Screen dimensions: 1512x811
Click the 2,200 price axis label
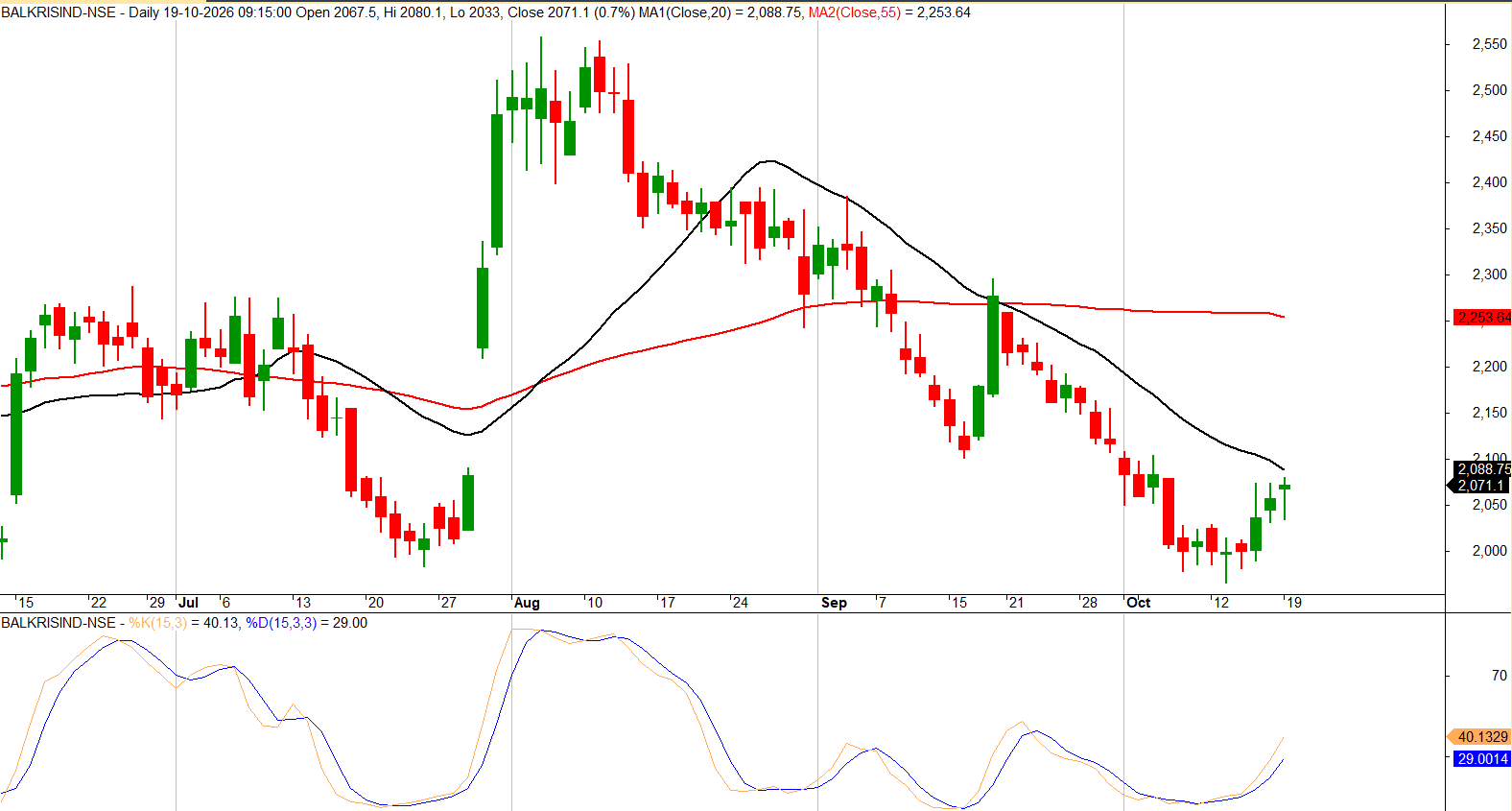point(1489,367)
